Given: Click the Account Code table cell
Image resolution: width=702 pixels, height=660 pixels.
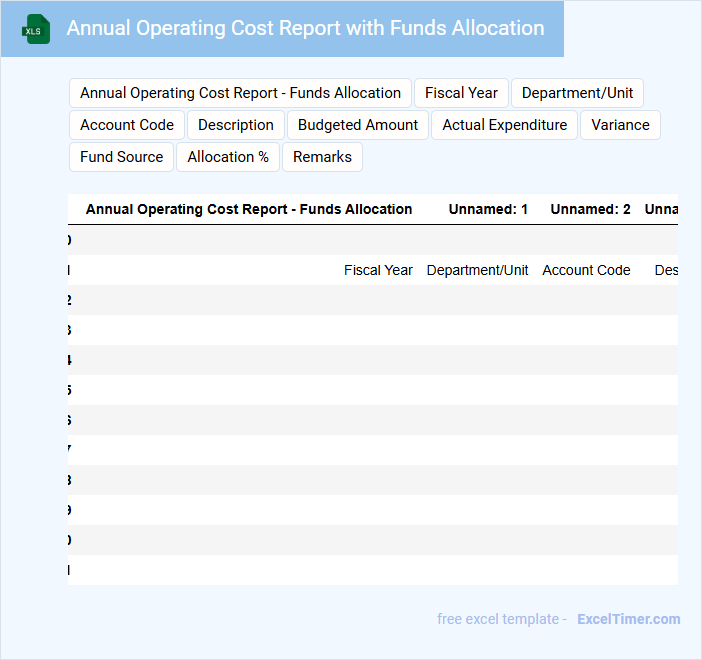Looking at the screenshot, I should pos(586,270).
